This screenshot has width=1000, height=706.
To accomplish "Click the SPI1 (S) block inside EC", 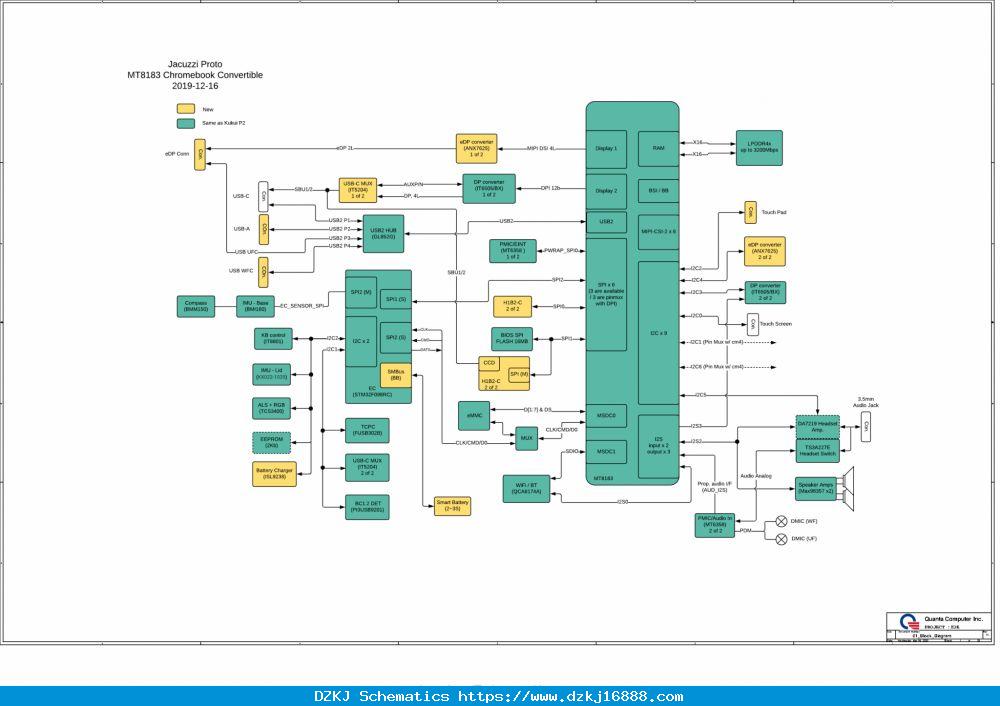I will coord(396,299).
